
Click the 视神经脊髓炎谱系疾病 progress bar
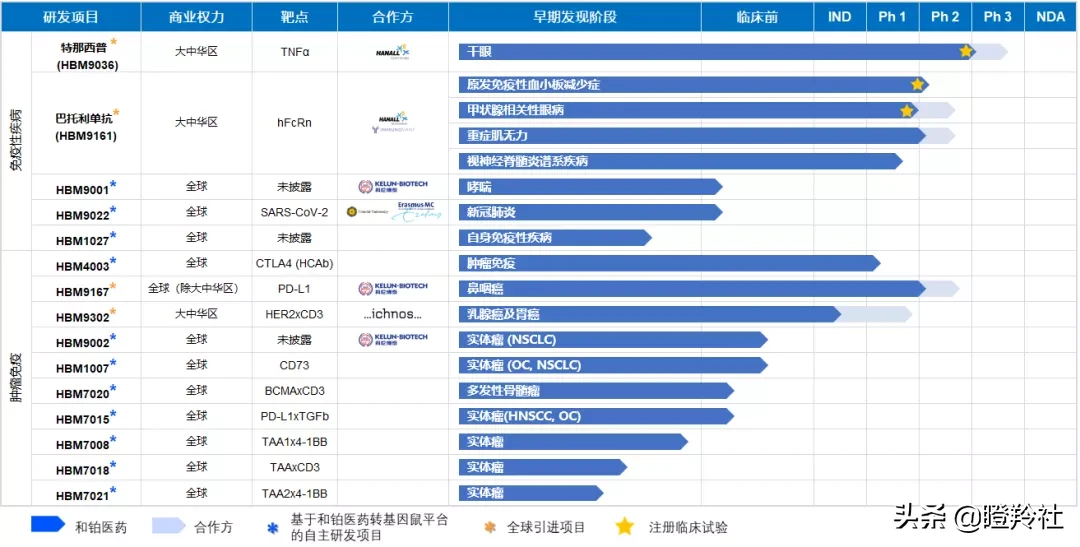pyautogui.click(x=681, y=161)
